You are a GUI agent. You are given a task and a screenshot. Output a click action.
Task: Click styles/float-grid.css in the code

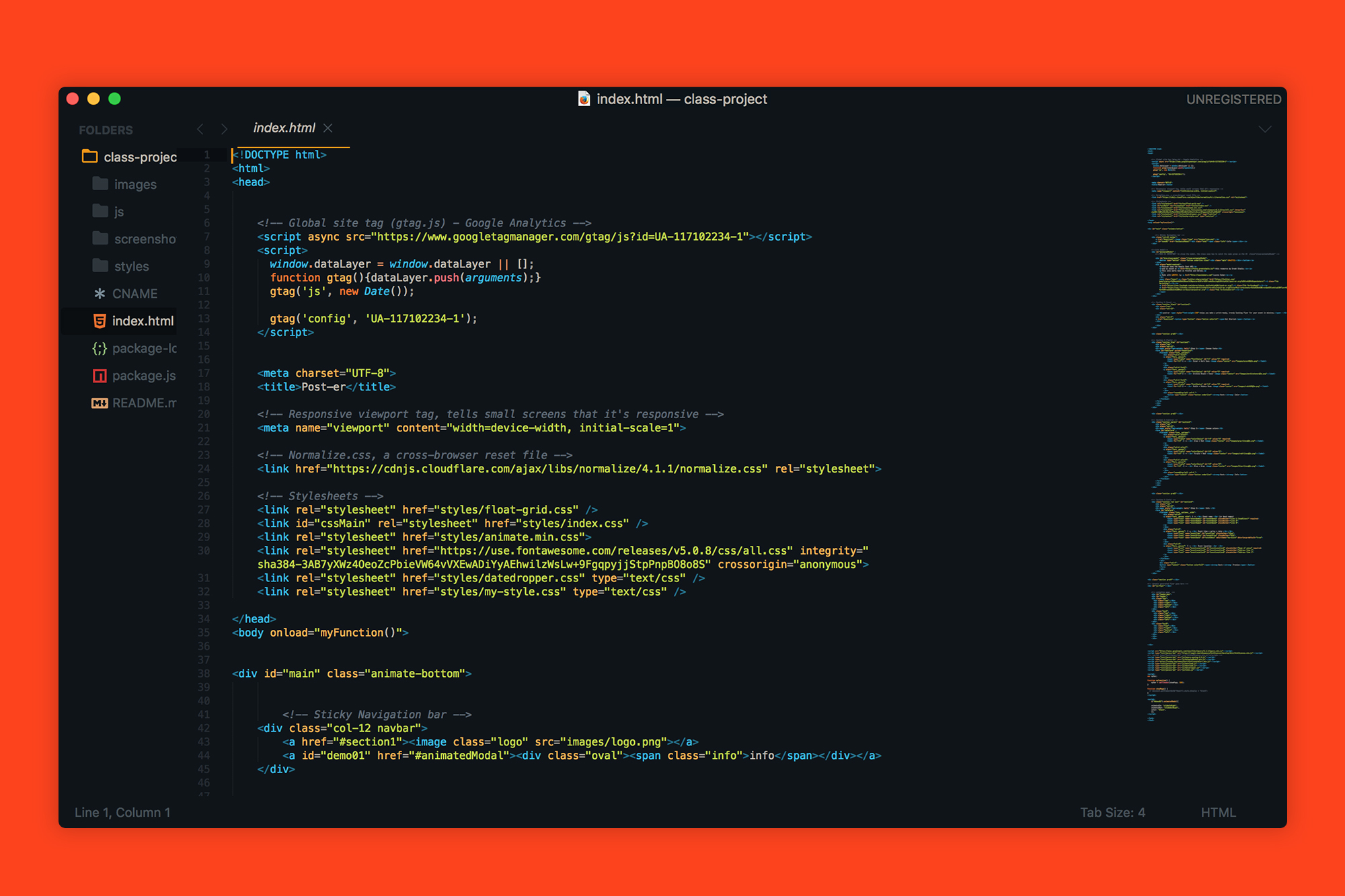point(504,510)
